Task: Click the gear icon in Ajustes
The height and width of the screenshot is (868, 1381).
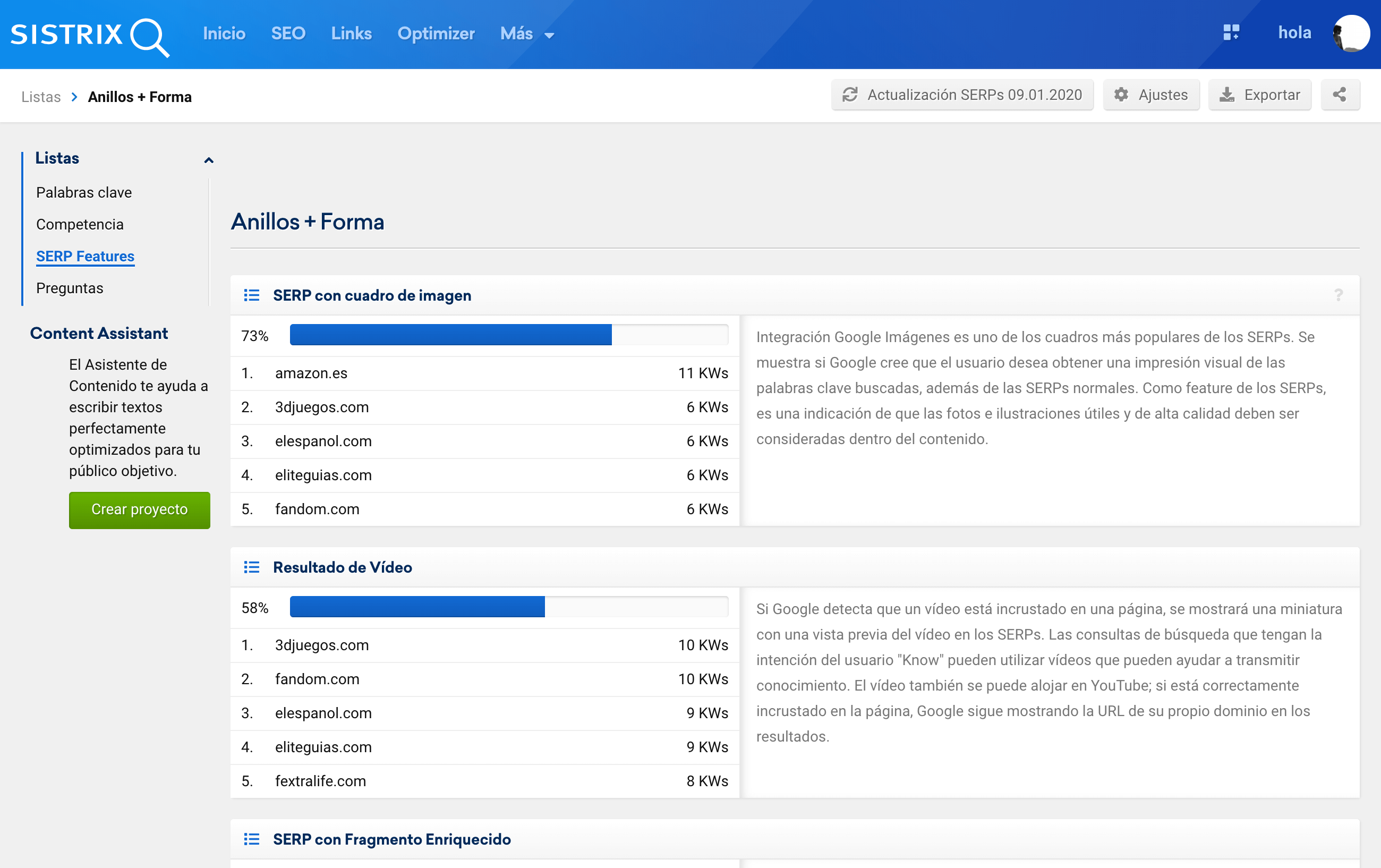Action: click(x=1121, y=95)
